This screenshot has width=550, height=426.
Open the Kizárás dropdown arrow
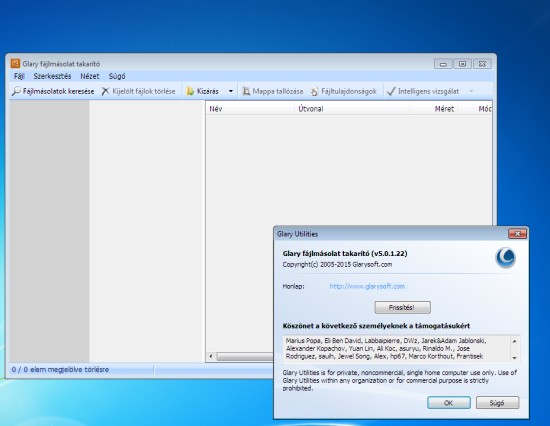[x=231, y=91]
